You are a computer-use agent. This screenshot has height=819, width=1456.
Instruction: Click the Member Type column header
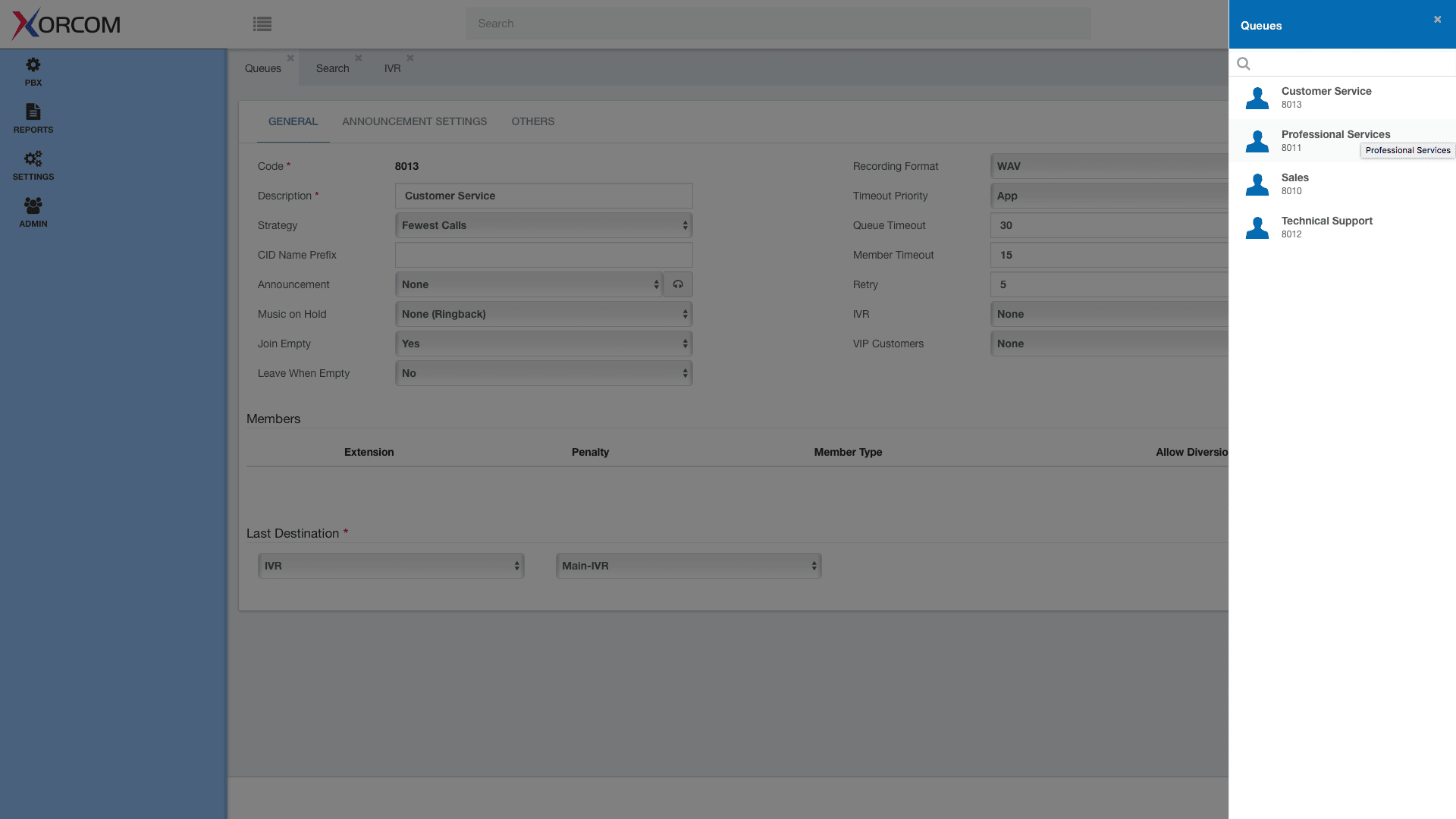click(848, 452)
